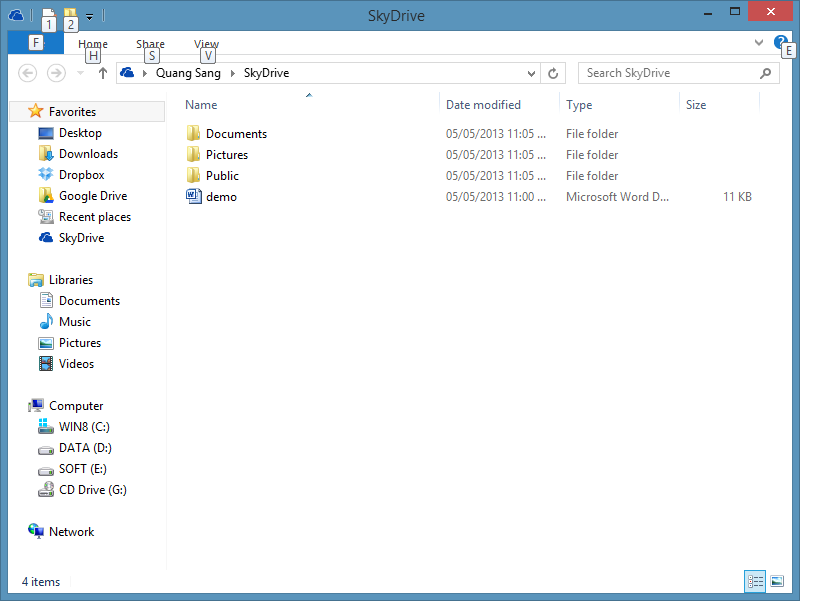Switch to Large icons view in status bar
Screen dimensions: 819x601
777,581
